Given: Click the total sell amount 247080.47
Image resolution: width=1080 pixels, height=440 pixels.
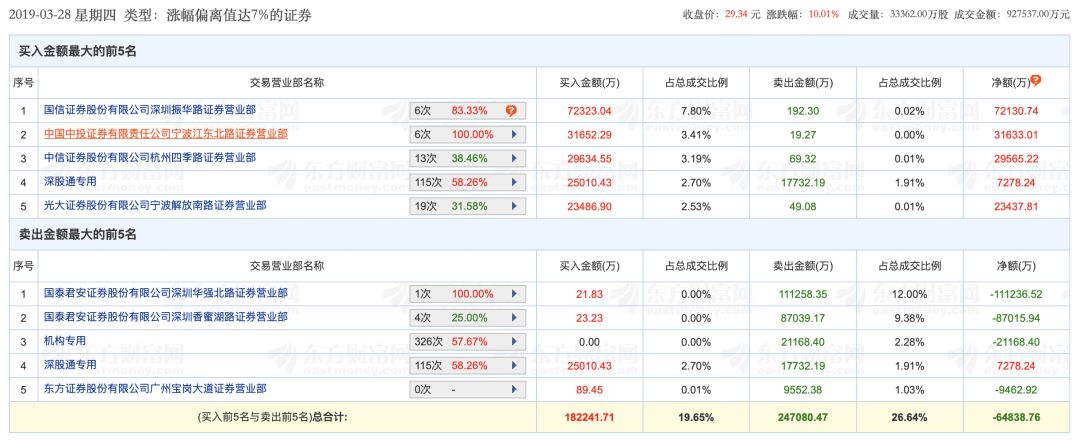Looking at the screenshot, I should pos(802,417).
